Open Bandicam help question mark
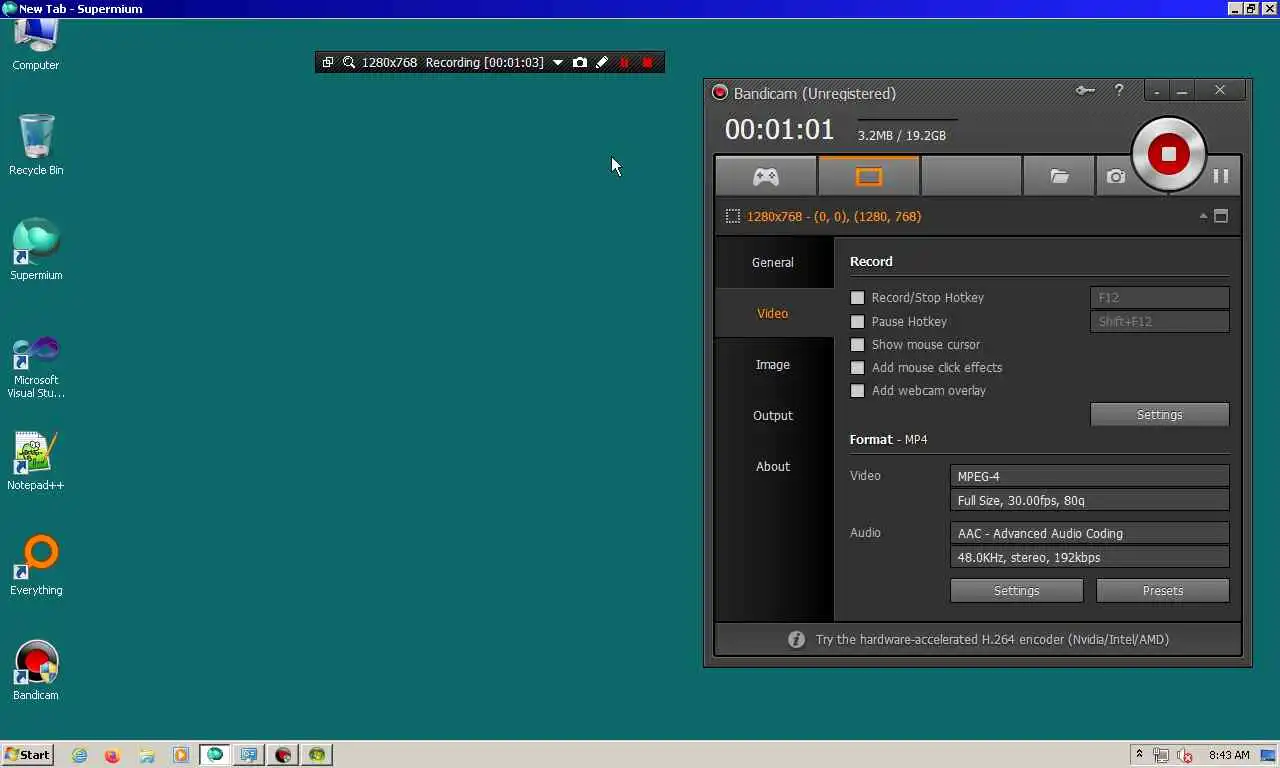Viewport: 1280px width, 768px height. (x=1119, y=91)
